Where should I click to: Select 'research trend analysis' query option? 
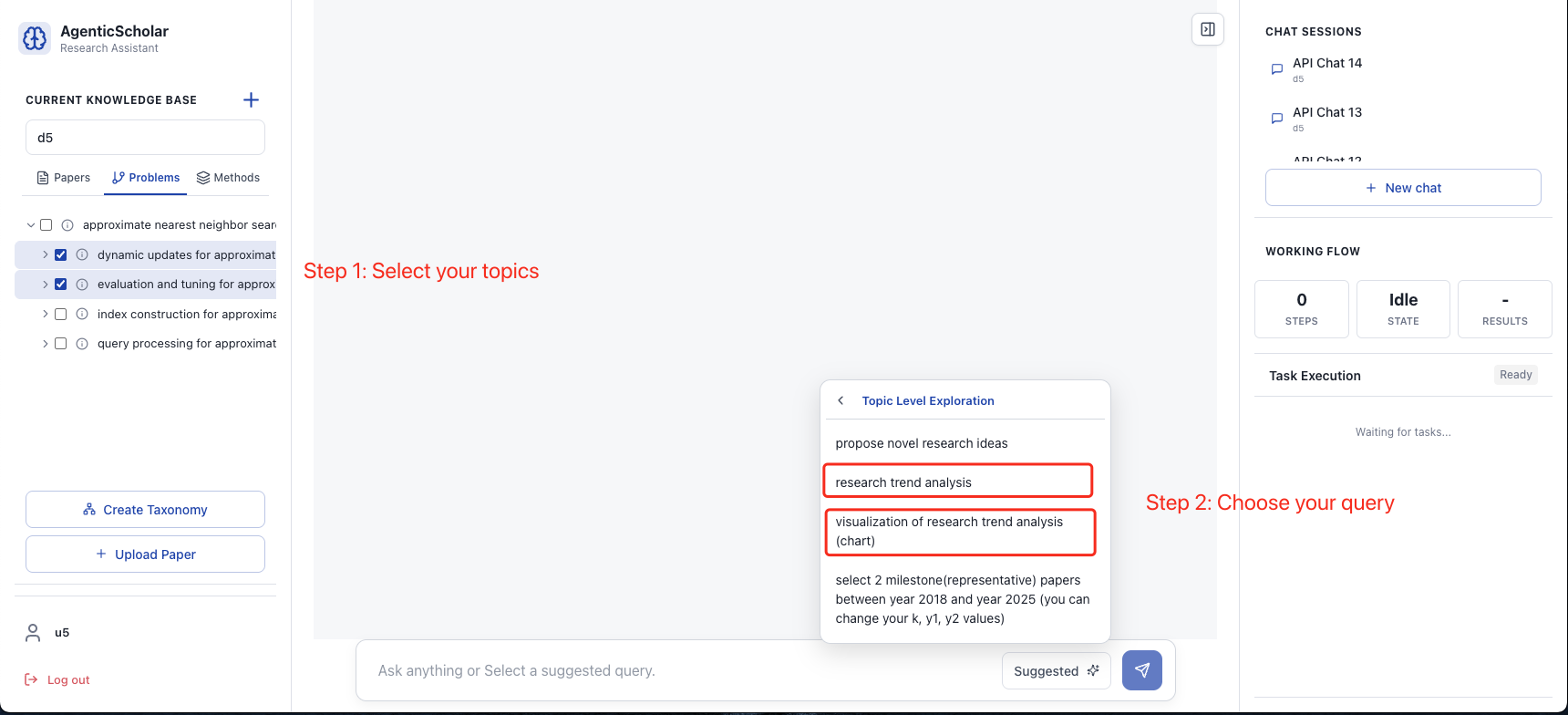957,481
